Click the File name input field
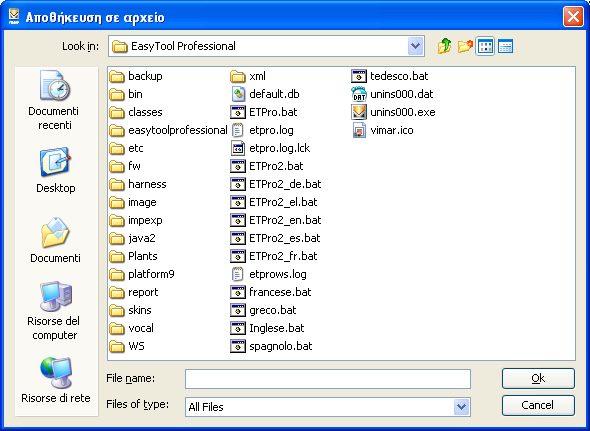The width and height of the screenshot is (590, 431). [x=328, y=379]
